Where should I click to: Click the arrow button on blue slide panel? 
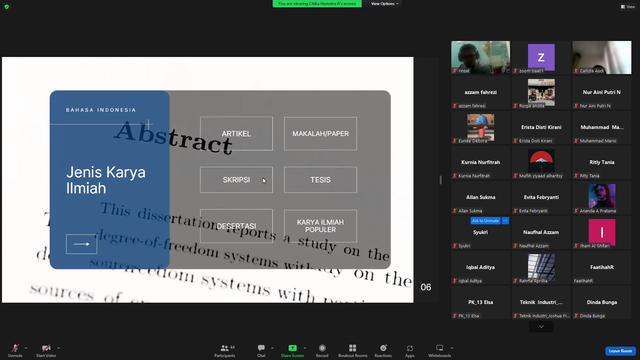(x=82, y=244)
